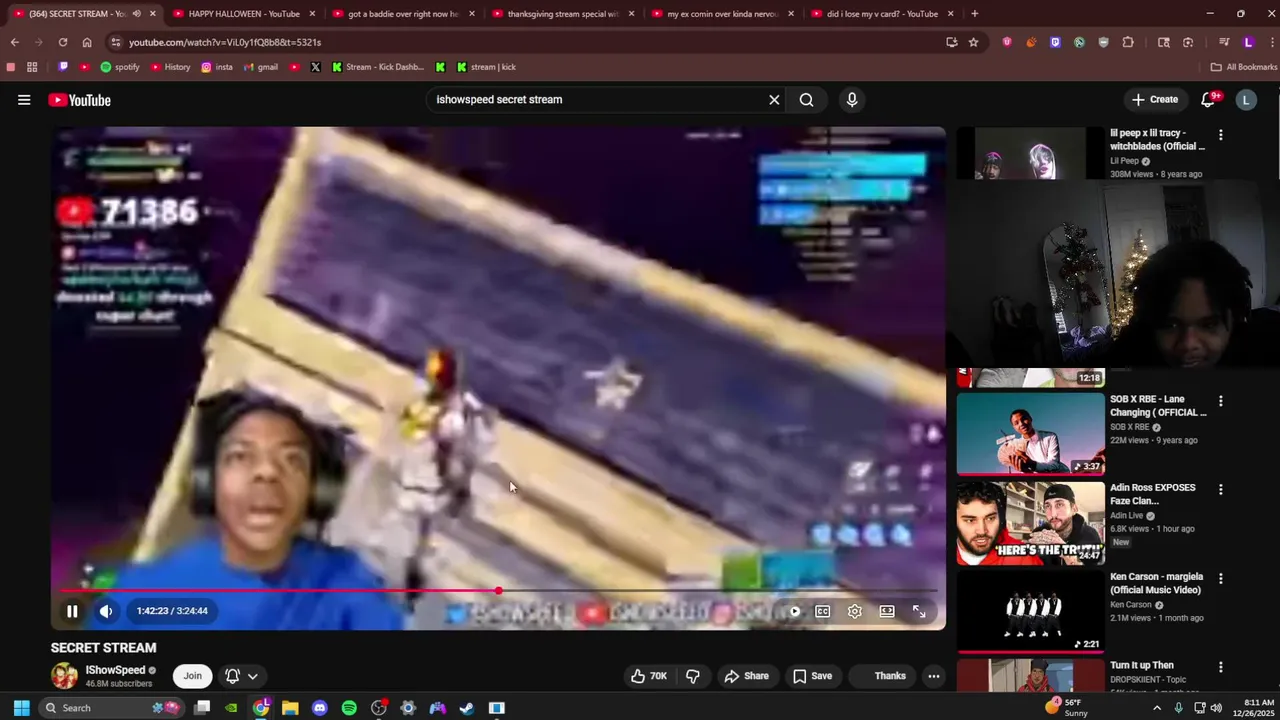Open All Bookmarks folder

(x=1244, y=67)
